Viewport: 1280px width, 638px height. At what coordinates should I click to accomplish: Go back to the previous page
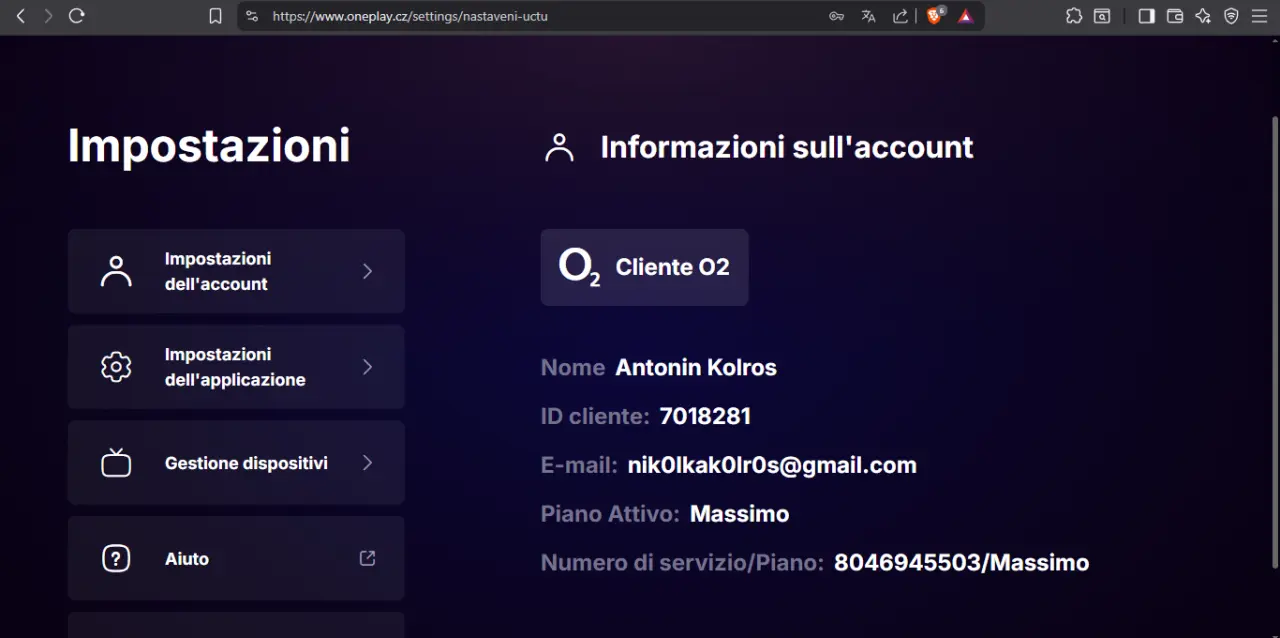point(20,16)
